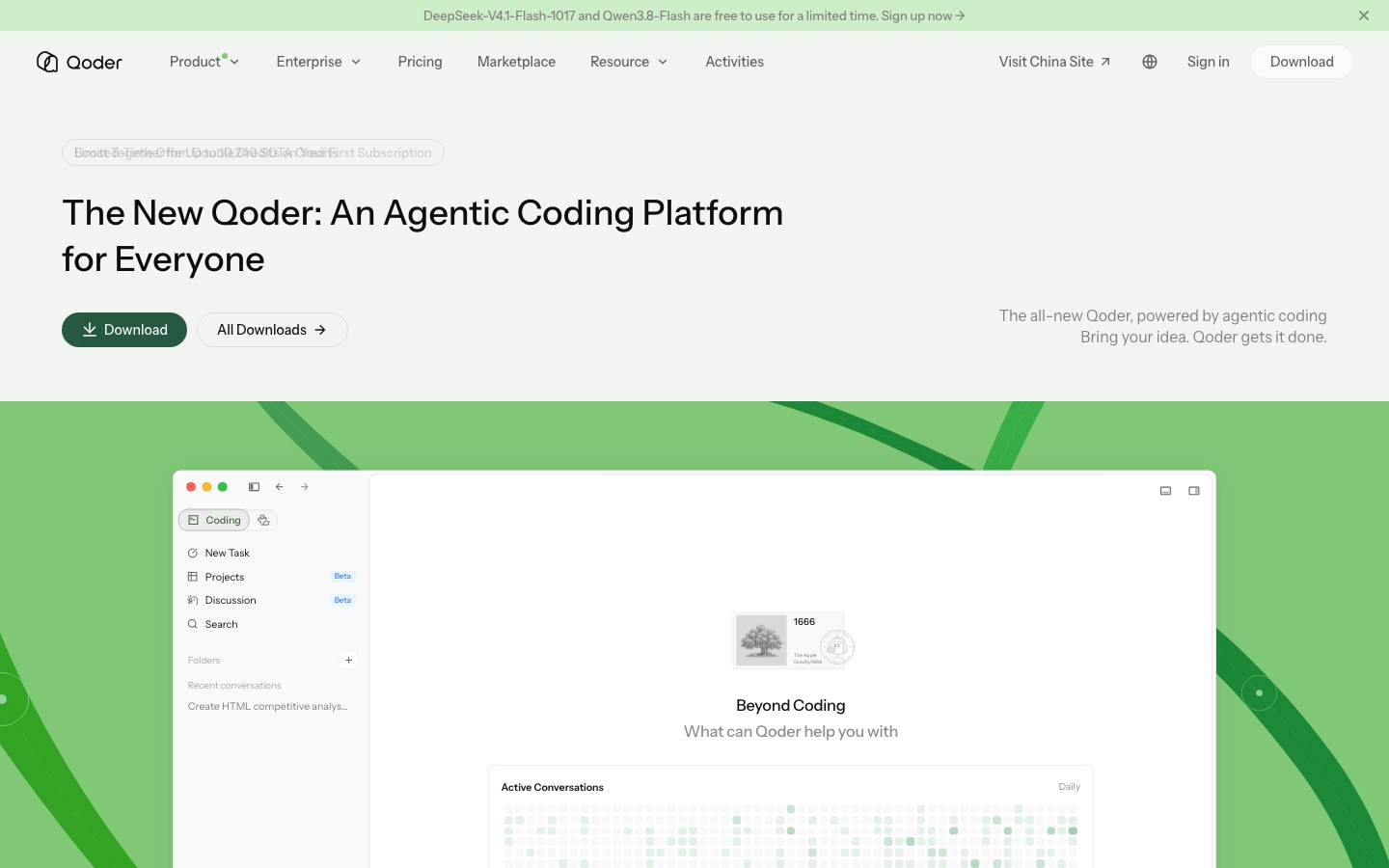
Task: Go to Marketplace
Action: [516, 62]
